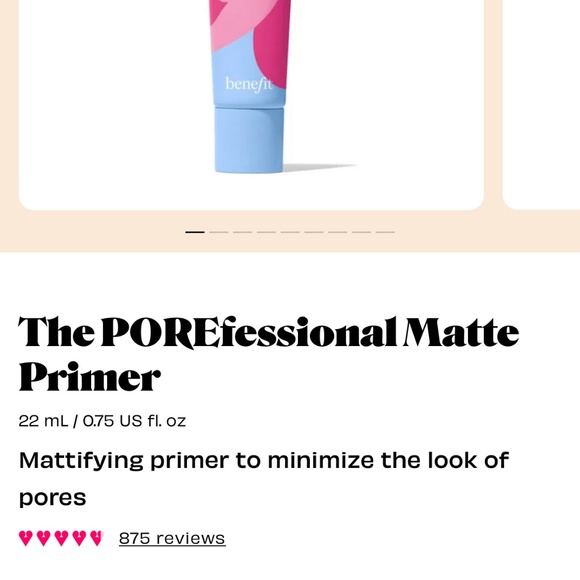Image resolution: width=580 pixels, height=580 pixels.
Task: Click the fourth heart rating icon
Action: pos(79,538)
